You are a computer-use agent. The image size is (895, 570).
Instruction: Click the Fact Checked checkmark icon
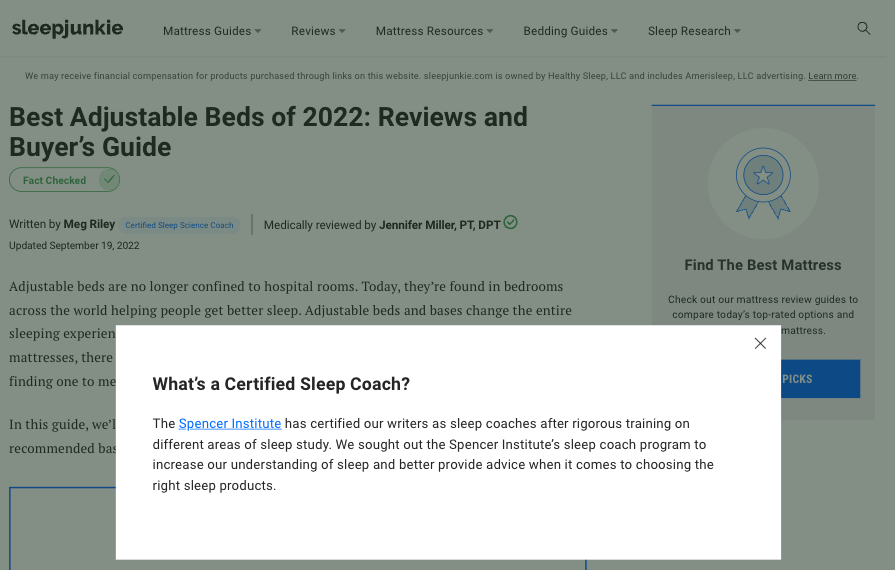pos(109,180)
